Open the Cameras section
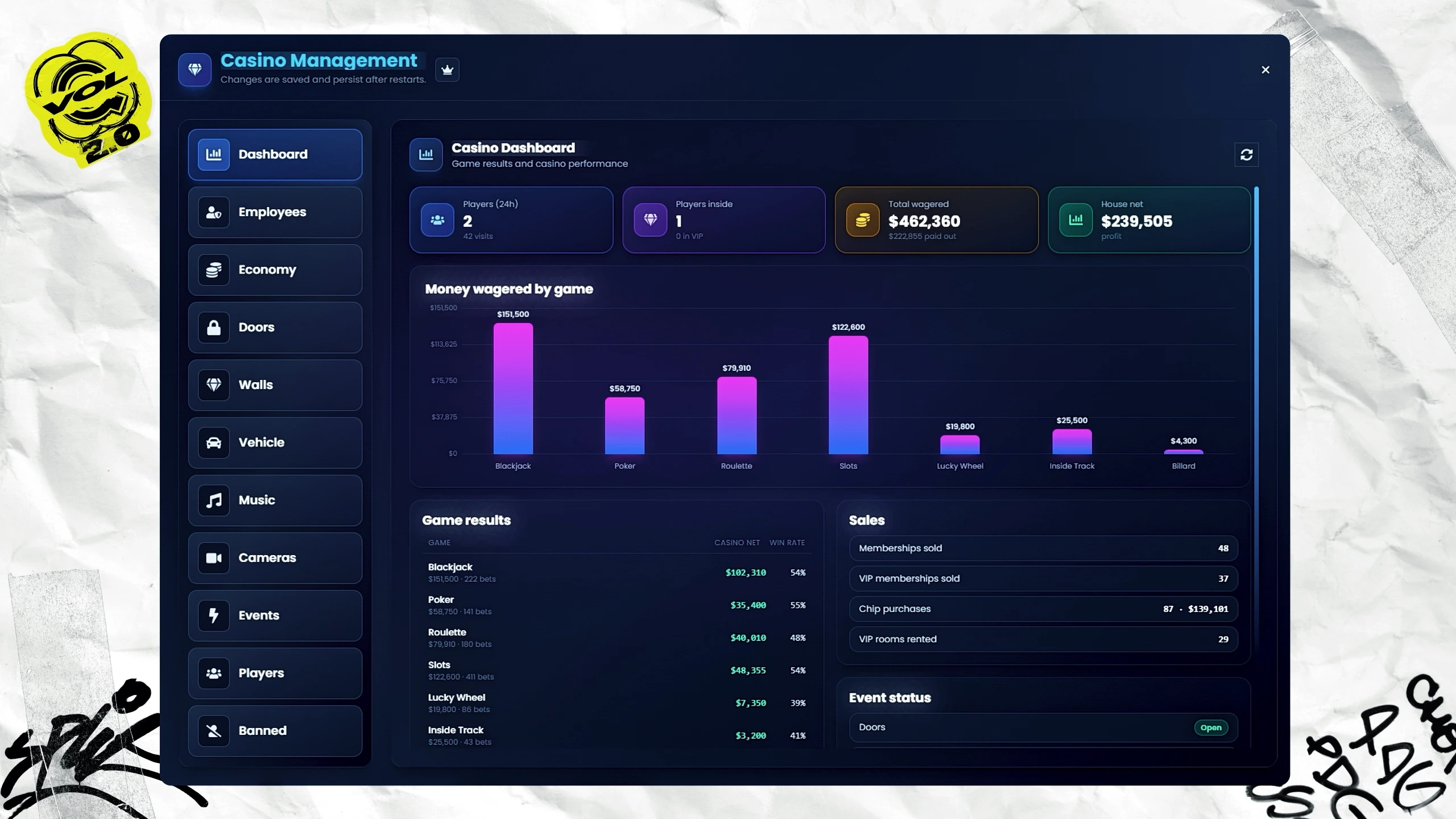Image resolution: width=1456 pixels, height=819 pixels. tap(275, 558)
